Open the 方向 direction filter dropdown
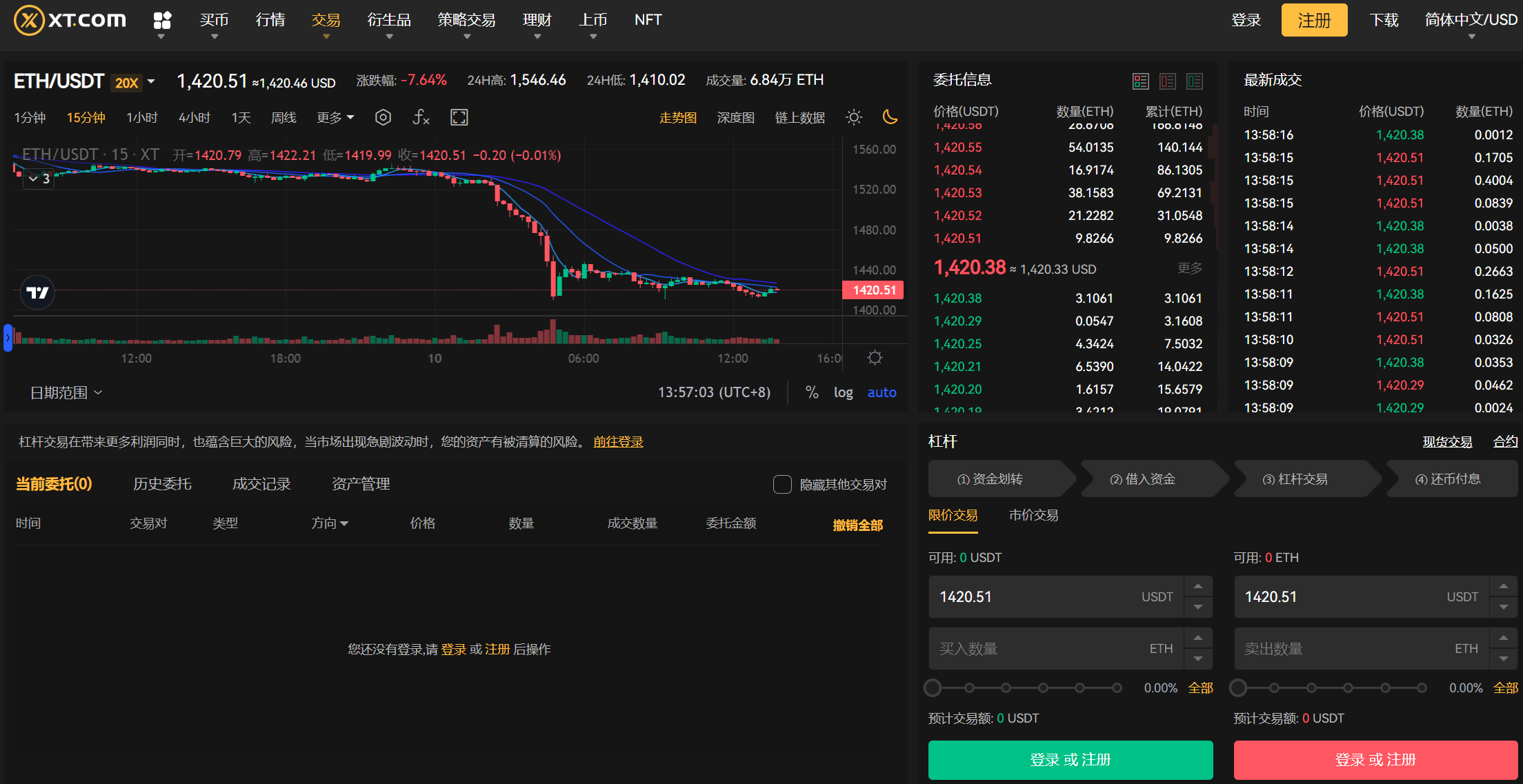Viewport: 1523px width, 784px height. [330, 523]
